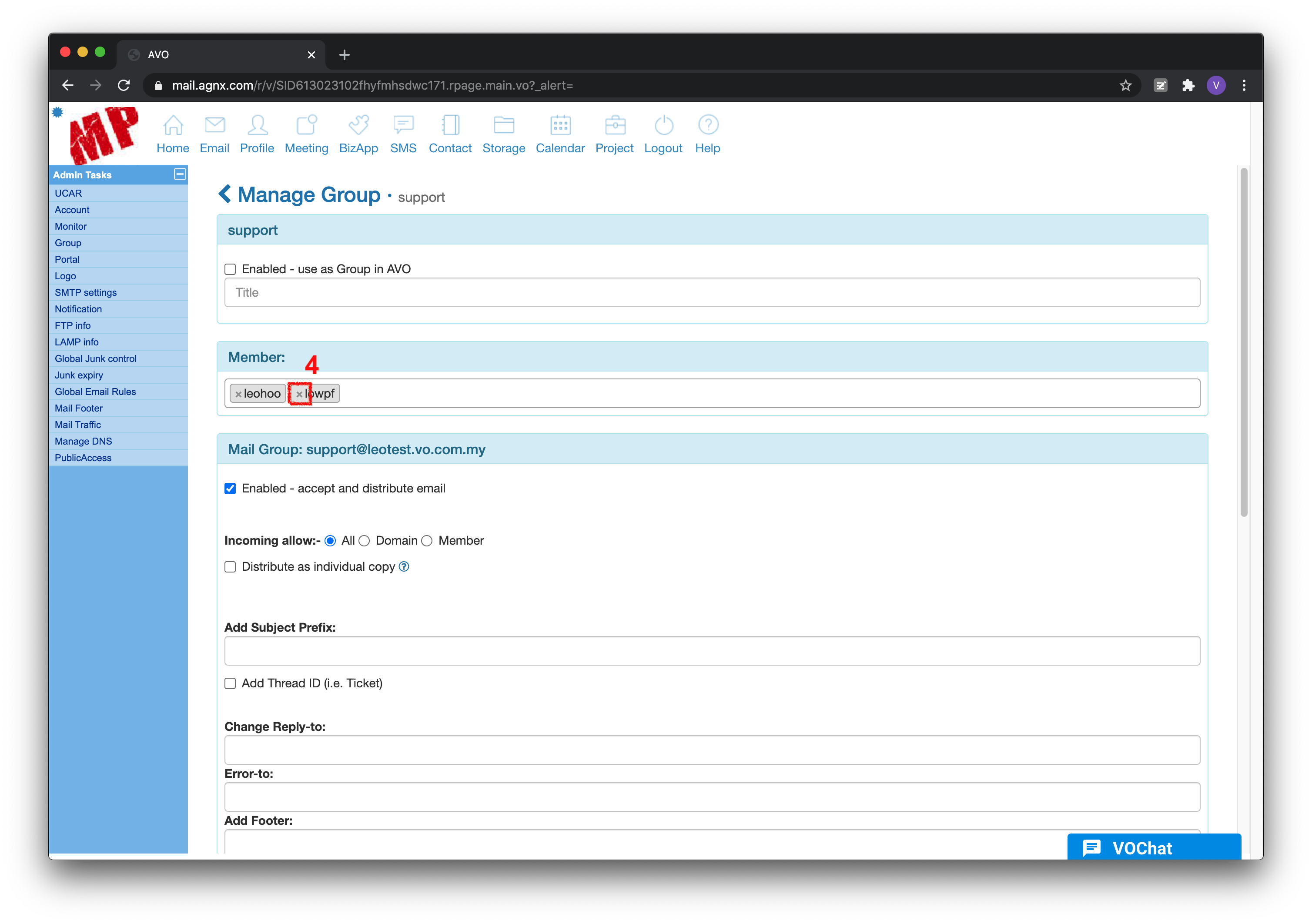Image resolution: width=1312 pixels, height=924 pixels.
Task: Click the Add Subject Prefix input field
Action: point(711,651)
